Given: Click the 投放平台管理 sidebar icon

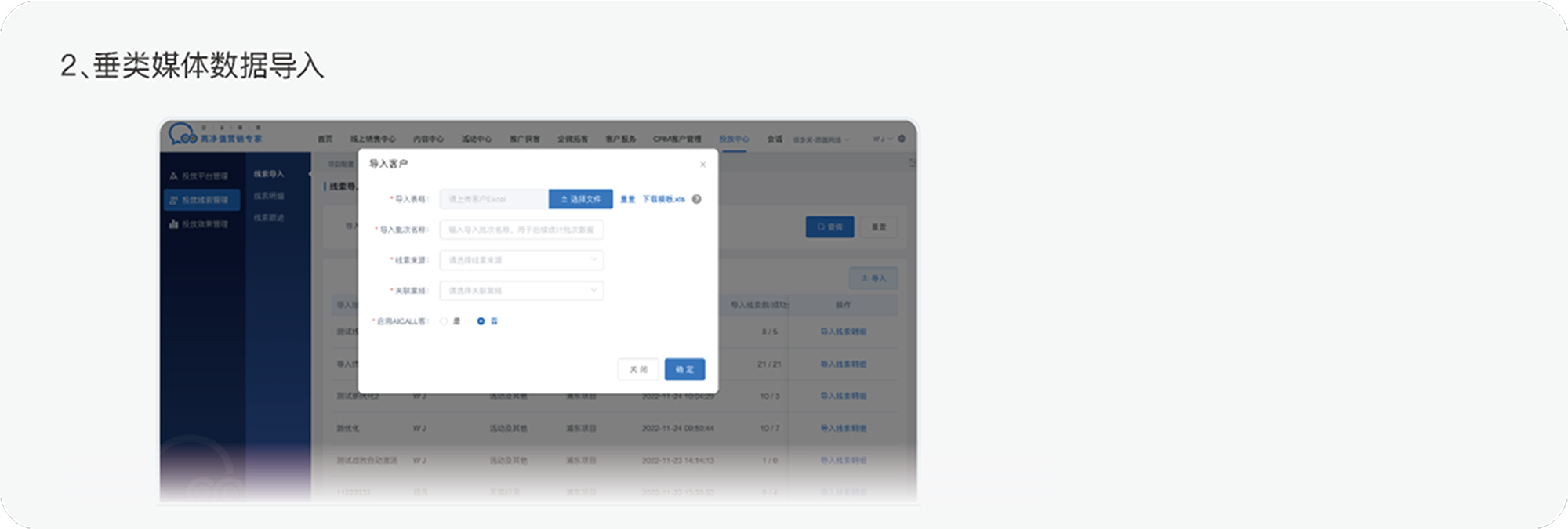Looking at the screenshot, I should pyautogui.click(x=174, y=176).
